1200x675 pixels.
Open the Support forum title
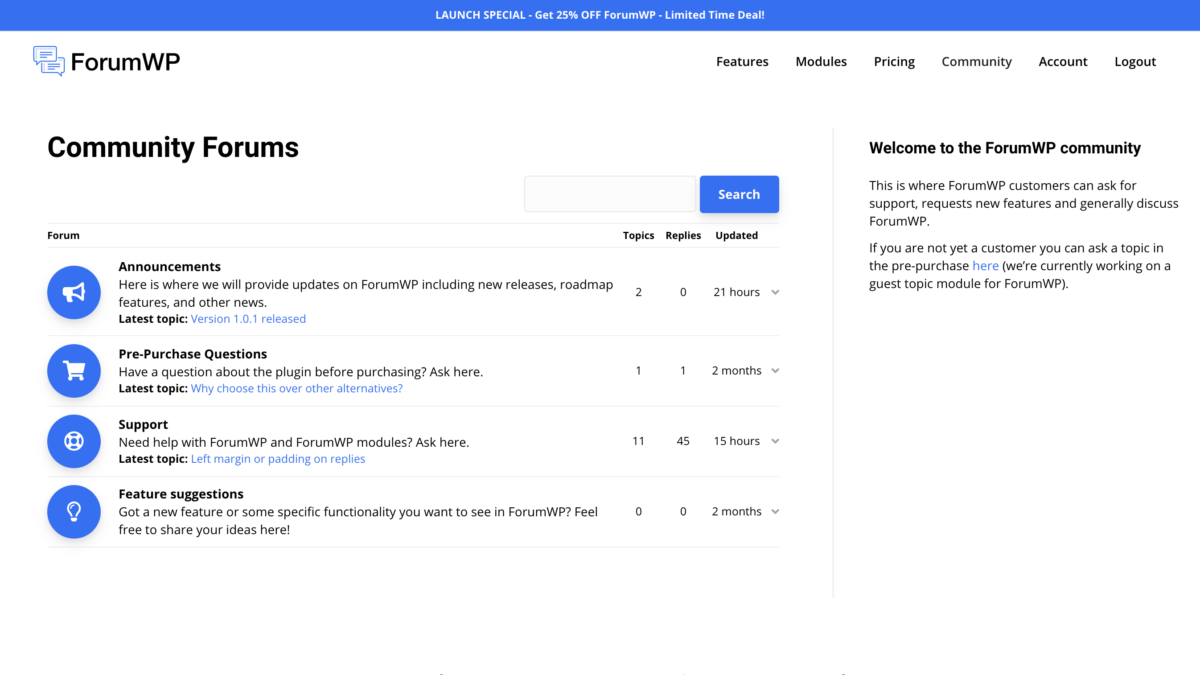tap(143, 424)
